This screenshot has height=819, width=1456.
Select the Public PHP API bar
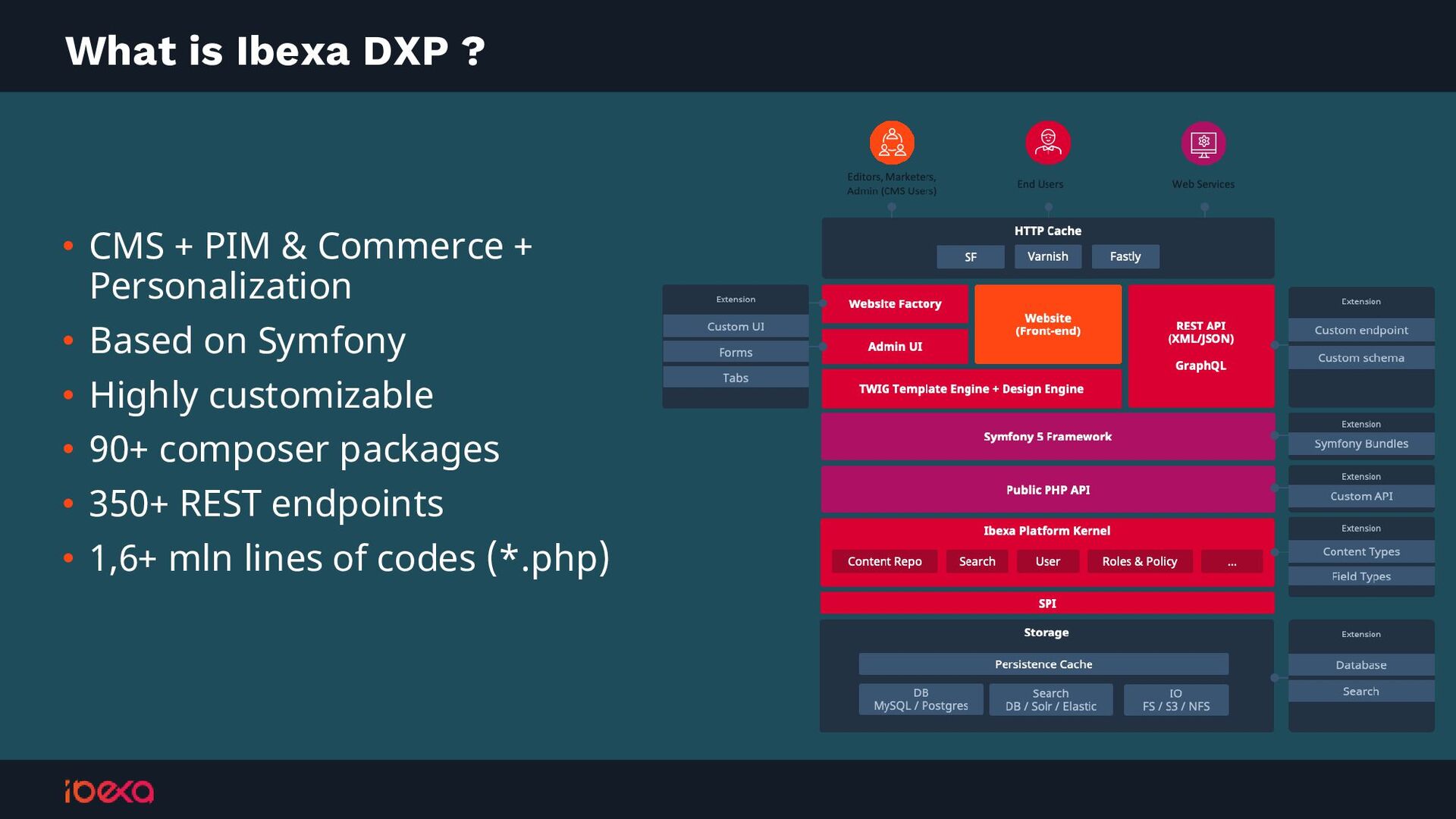(1048, 490)
